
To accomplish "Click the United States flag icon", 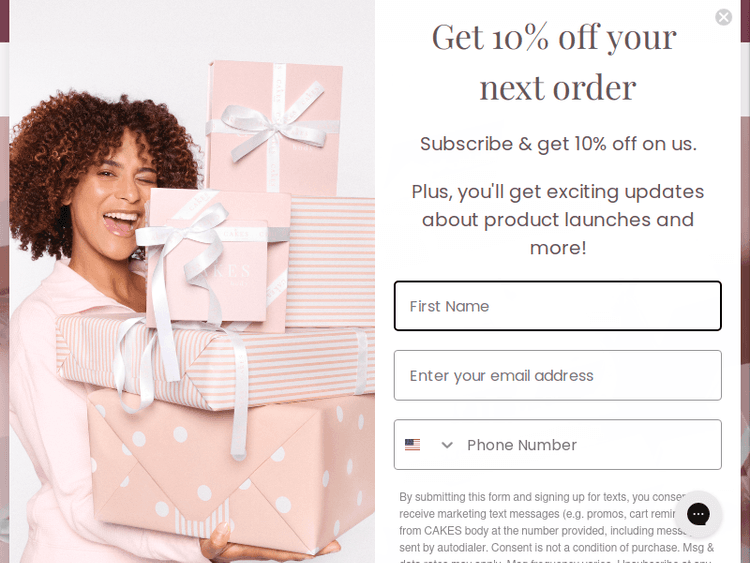I will click(412, 445).
